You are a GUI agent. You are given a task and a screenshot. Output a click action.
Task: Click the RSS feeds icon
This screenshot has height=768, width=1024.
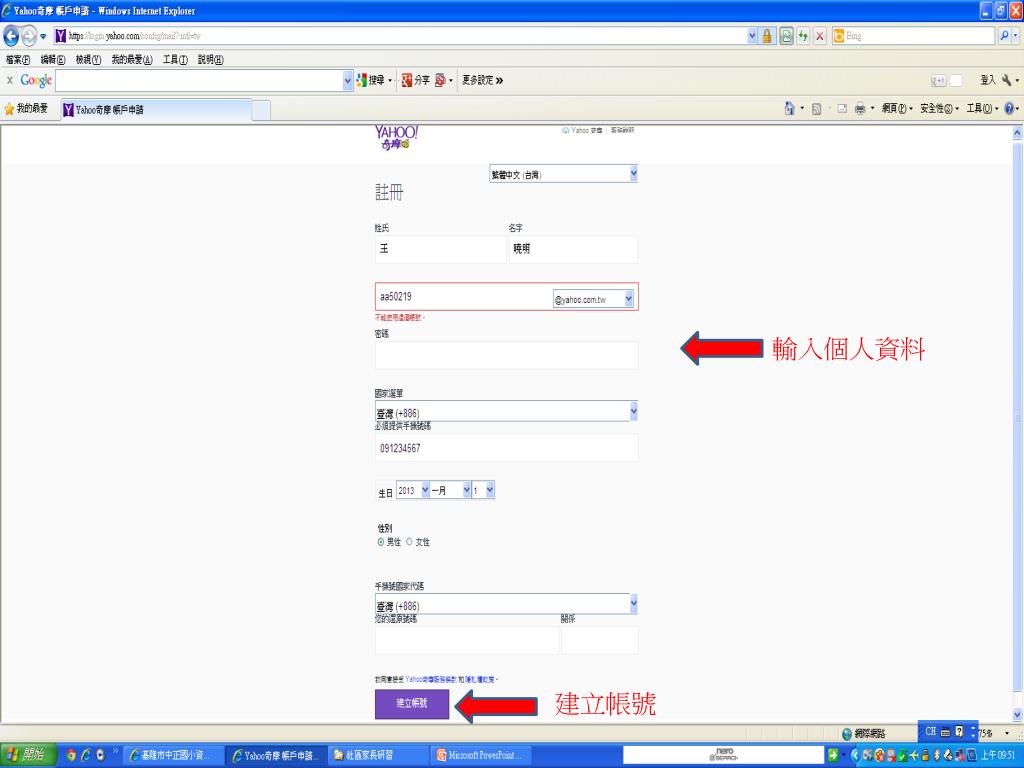816,109
